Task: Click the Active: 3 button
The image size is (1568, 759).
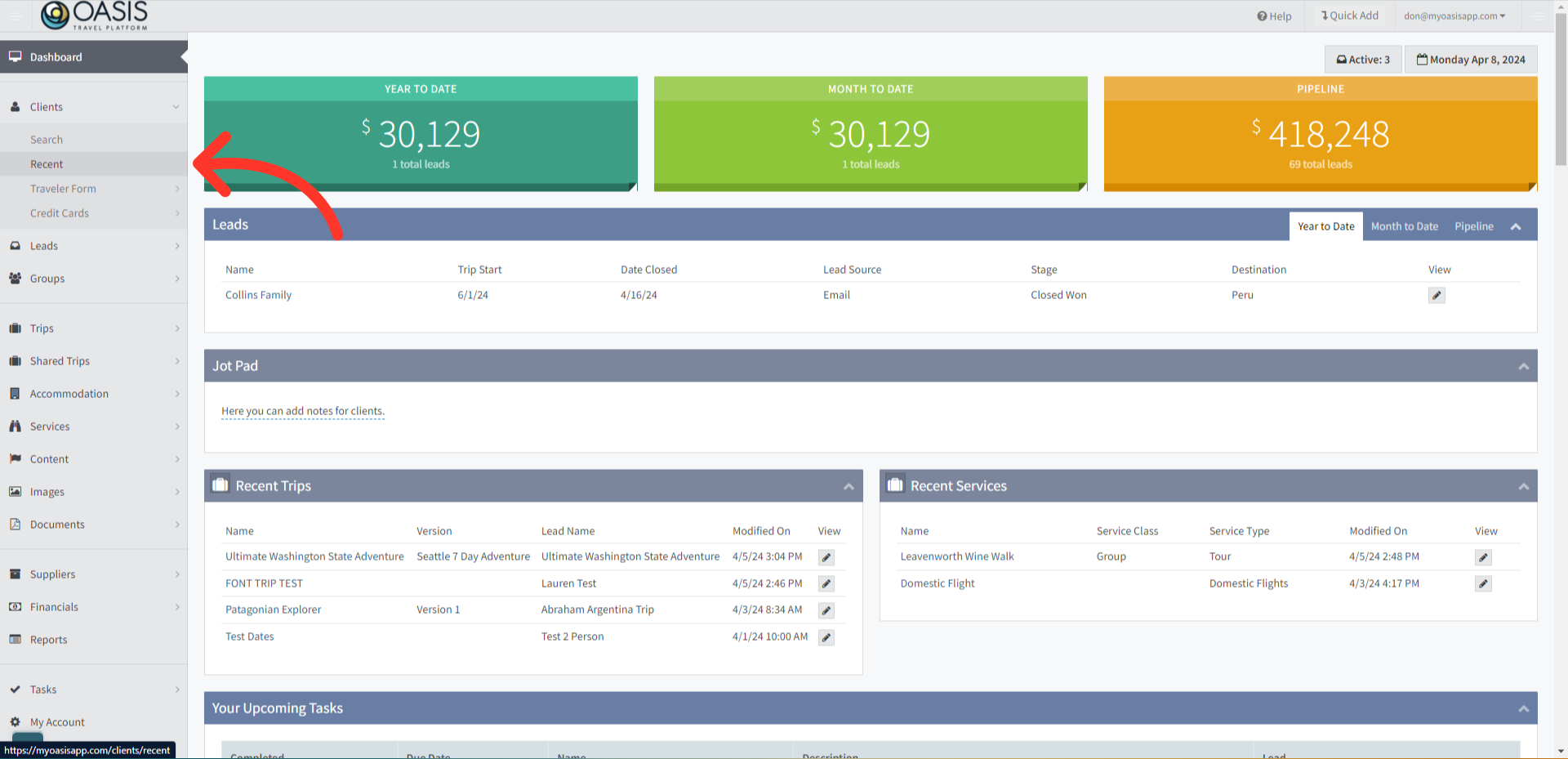Action: click(x=1362, y=60)
